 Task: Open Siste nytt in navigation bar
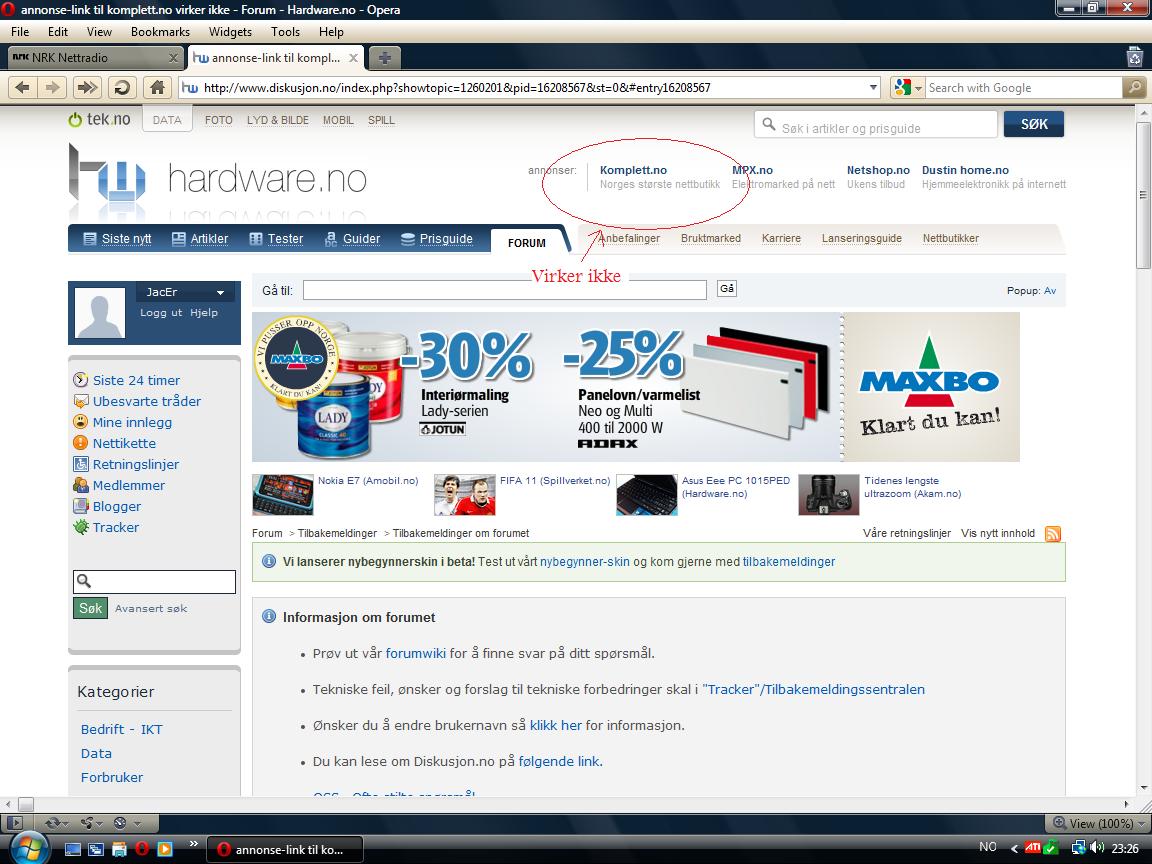click(x=118, y=239)
